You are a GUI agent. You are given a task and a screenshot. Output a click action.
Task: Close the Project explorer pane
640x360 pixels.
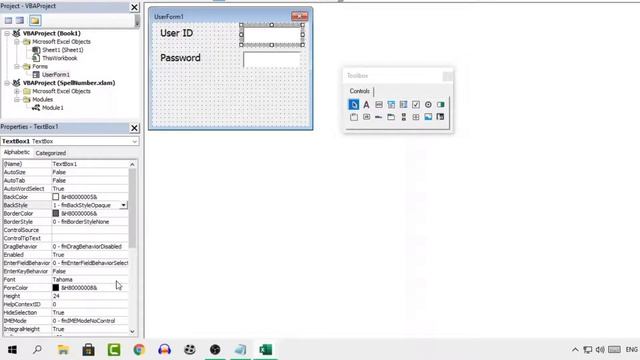coord(134,7)
